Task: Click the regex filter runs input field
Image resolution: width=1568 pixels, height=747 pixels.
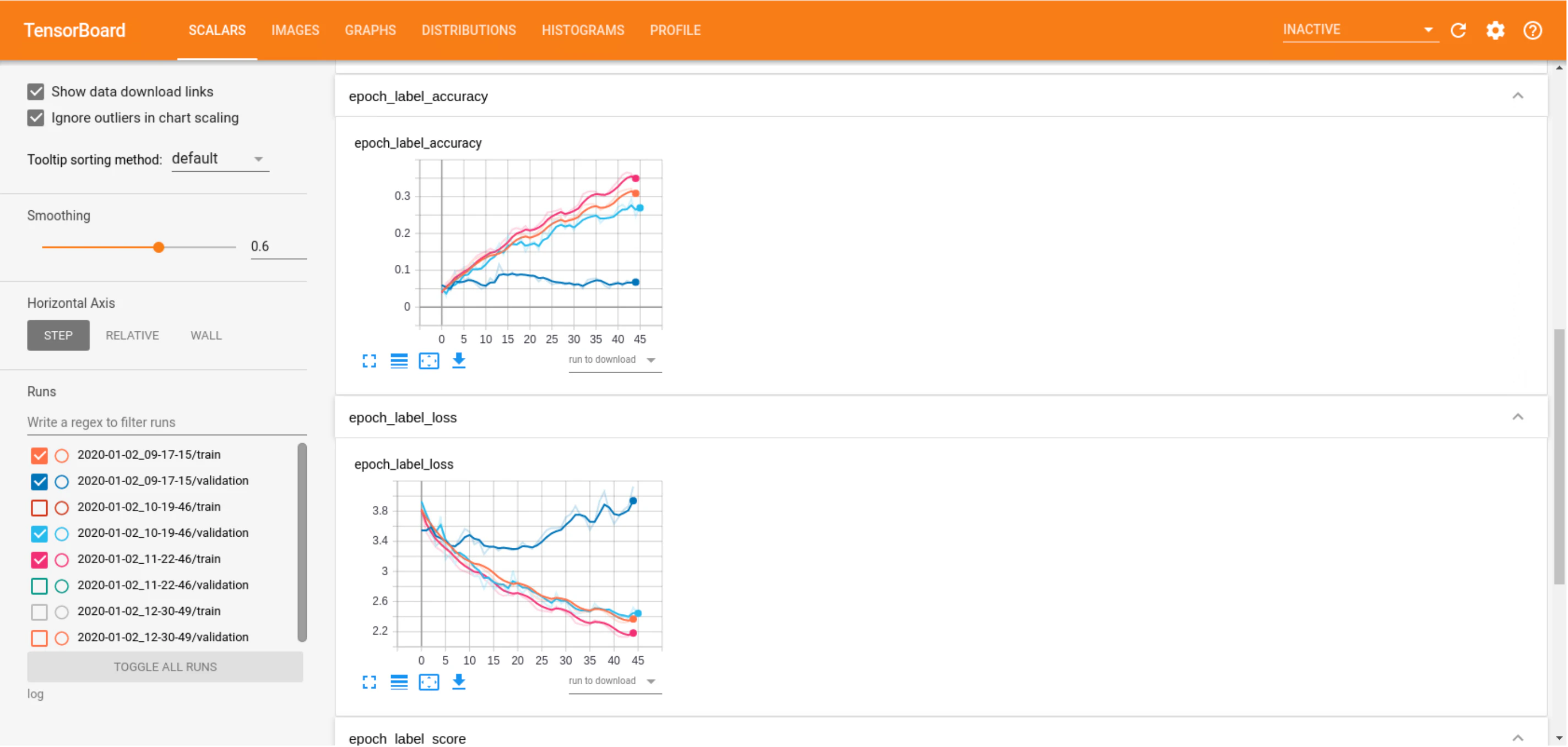Action: [166, 423]
